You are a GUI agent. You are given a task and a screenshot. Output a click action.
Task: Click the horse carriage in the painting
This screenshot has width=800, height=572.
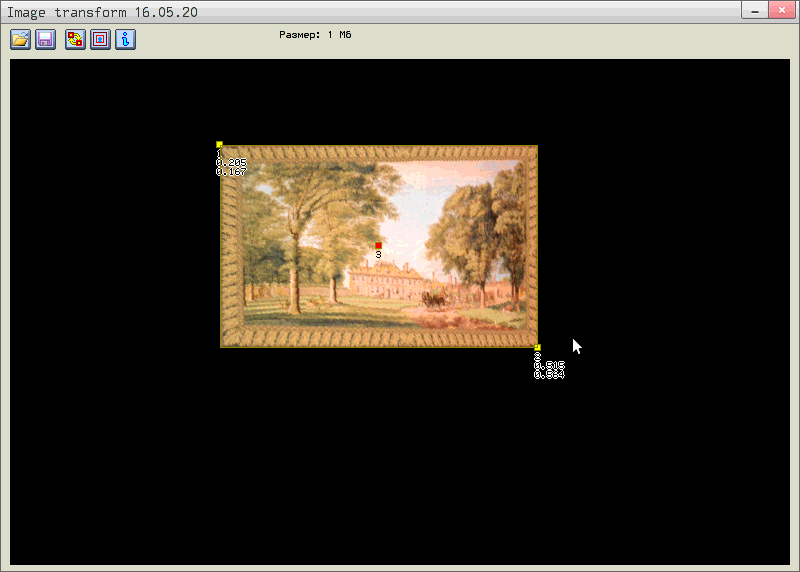[x=435, y=297]
